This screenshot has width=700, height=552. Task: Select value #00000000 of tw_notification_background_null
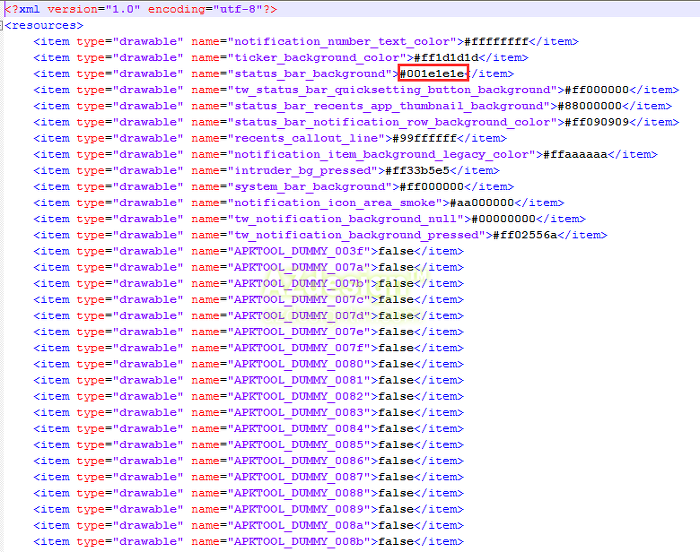504,218
